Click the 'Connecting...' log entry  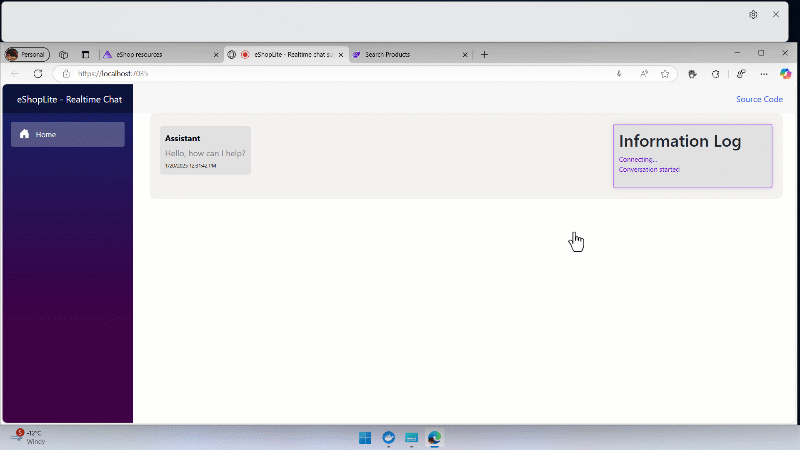pos(638,160)
